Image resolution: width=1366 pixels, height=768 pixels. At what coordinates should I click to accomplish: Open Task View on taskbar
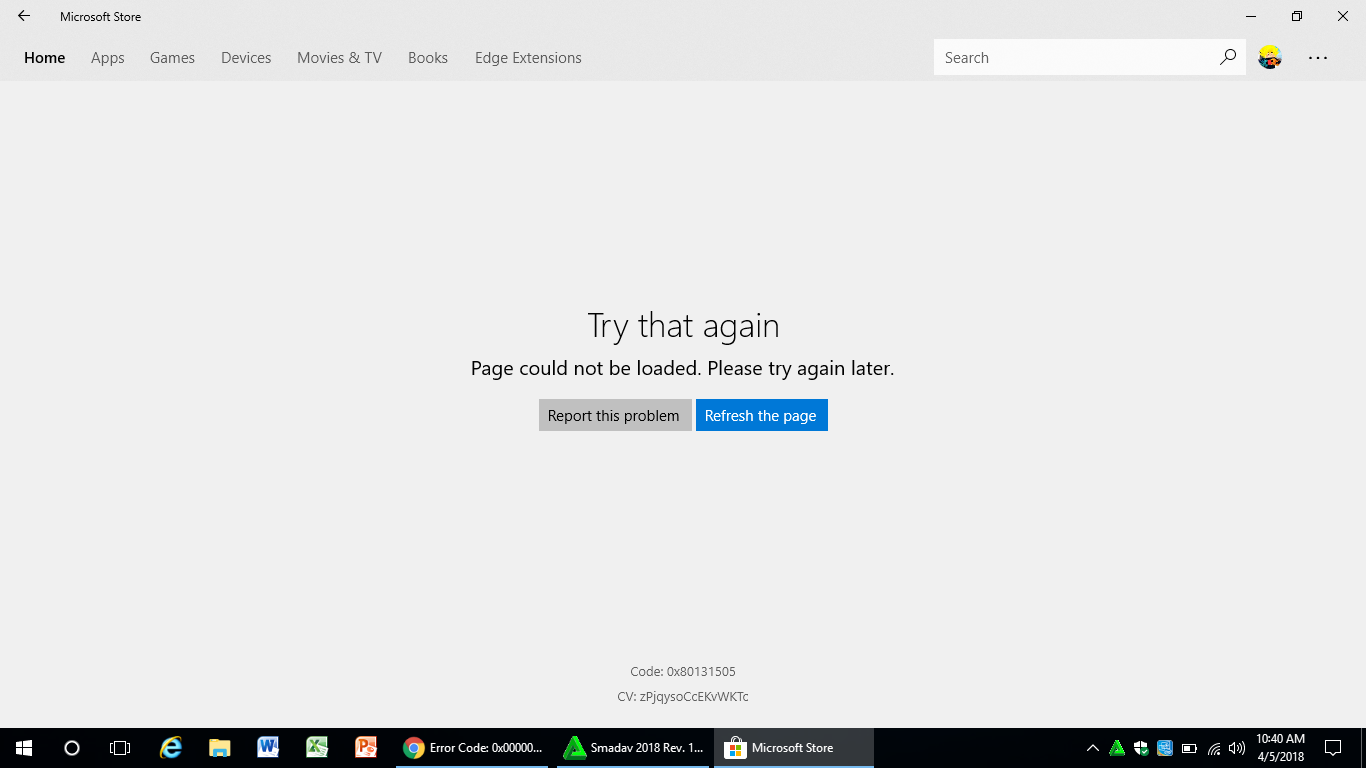[x=120, y=748]
